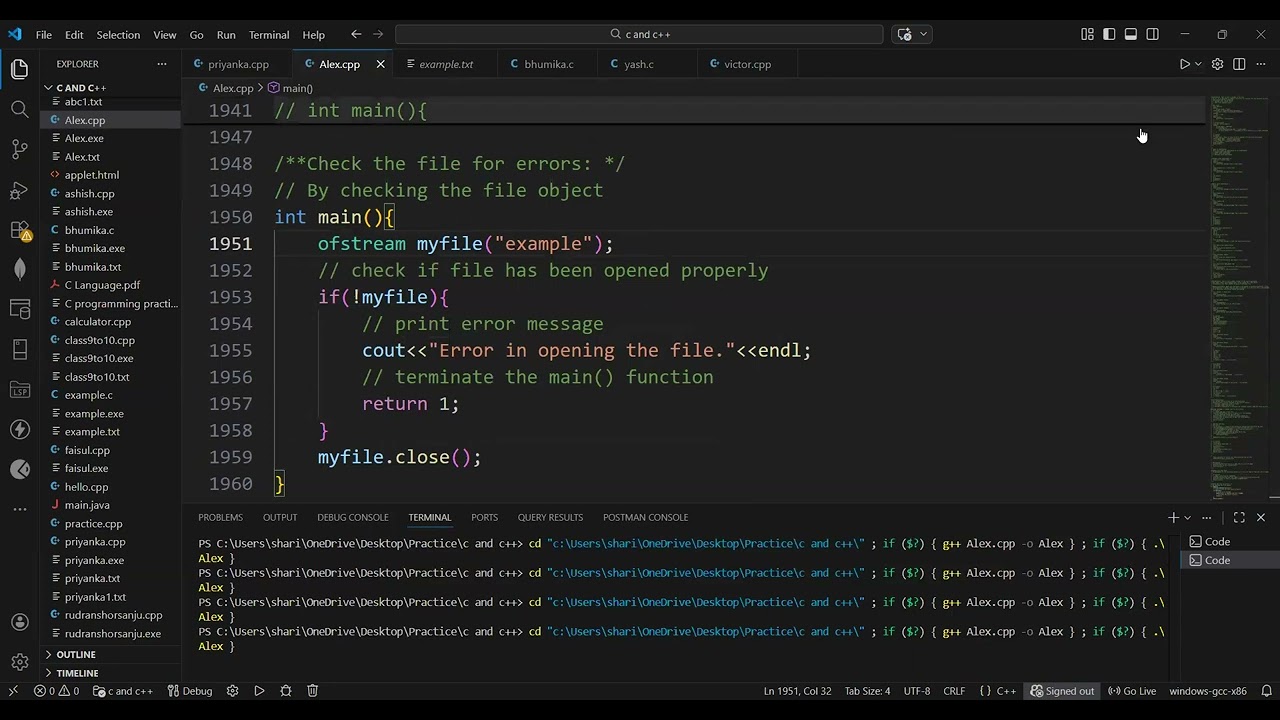The width and height of the screenshot is (1280, 720).
Task: Open the Thunder Client lightning icon
Action: click(19, 430)
